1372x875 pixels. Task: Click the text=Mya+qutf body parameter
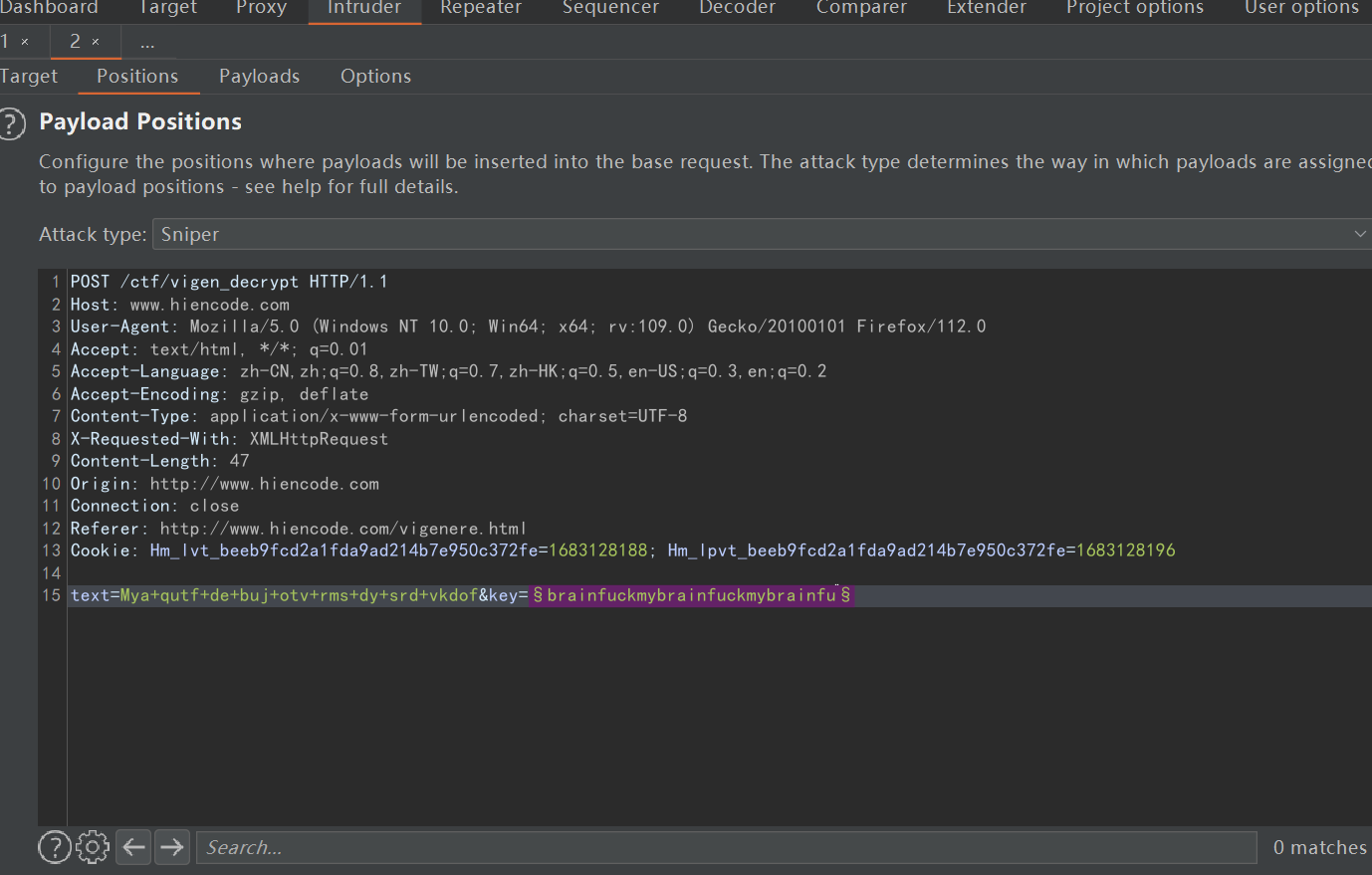pos(274,595)
